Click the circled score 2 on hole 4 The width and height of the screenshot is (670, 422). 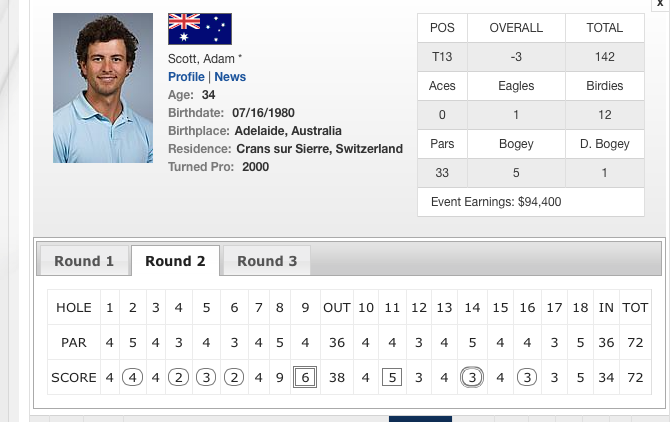[x=178, y=378]
